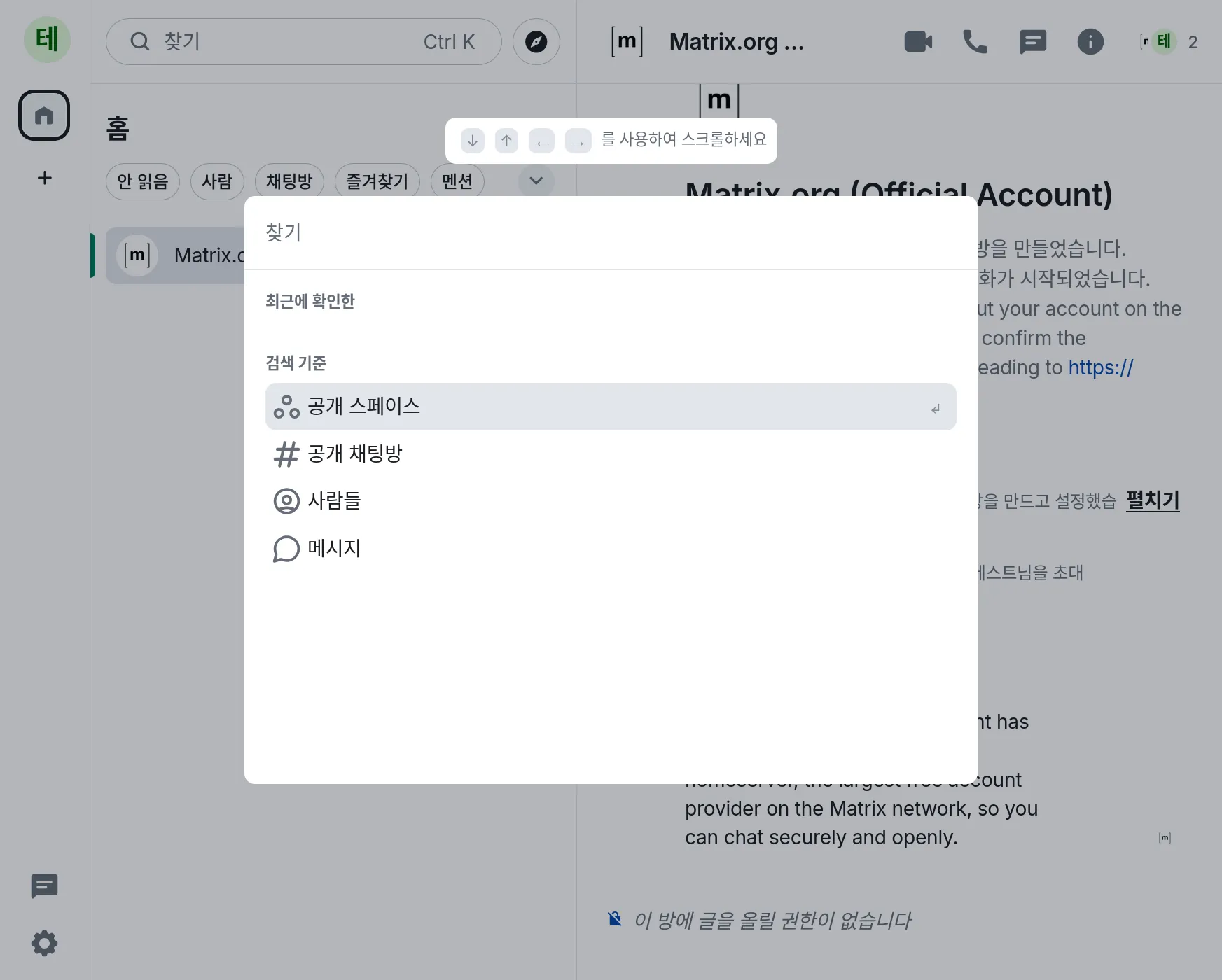Image resolution: width=1222 pixels, height=980 pixels.
Task: Show room info panel
Action: (x=1090, y=42)
